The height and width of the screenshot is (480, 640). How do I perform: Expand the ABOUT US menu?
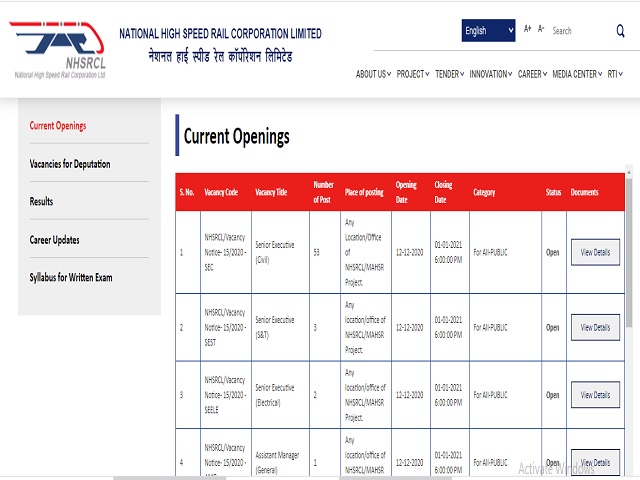[373, 74]
